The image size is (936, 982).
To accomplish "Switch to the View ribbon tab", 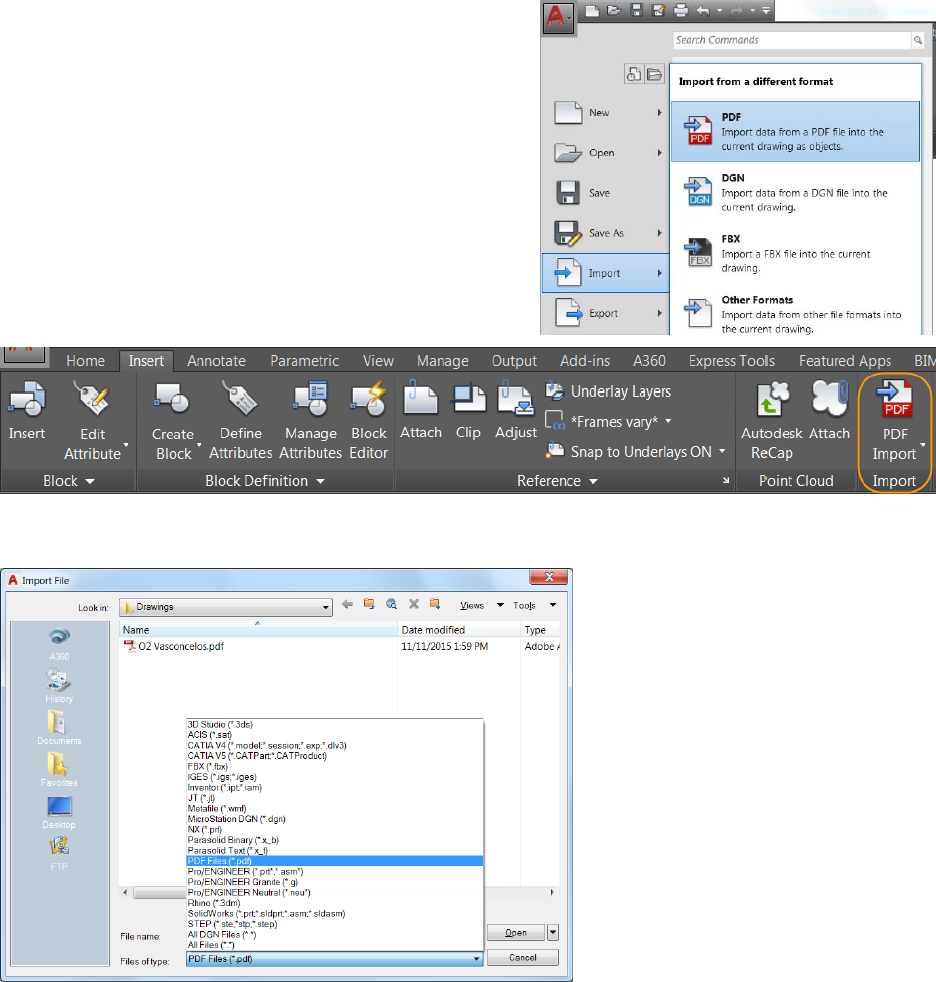I will click(x=378, y=361).
